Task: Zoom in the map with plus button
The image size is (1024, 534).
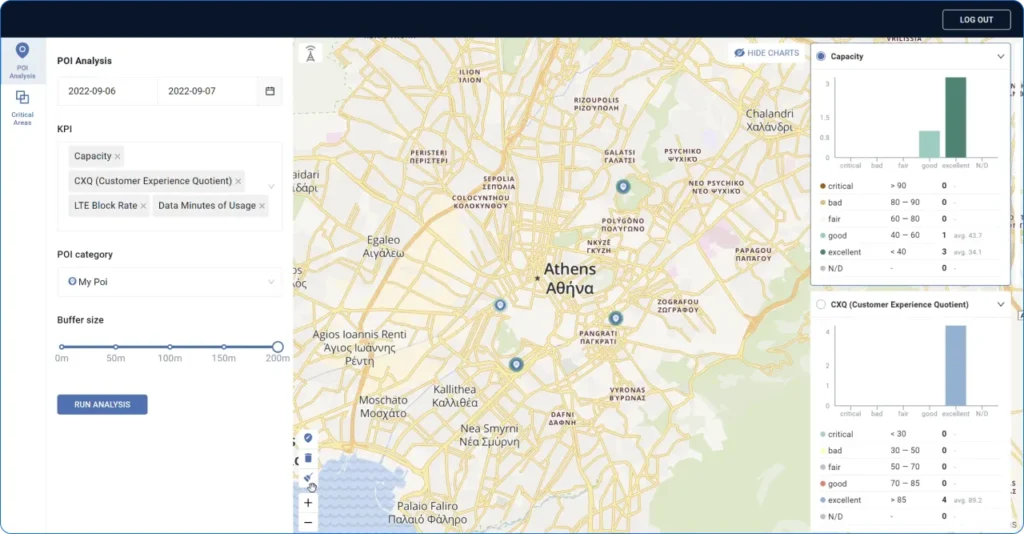Action: [308, 503]
